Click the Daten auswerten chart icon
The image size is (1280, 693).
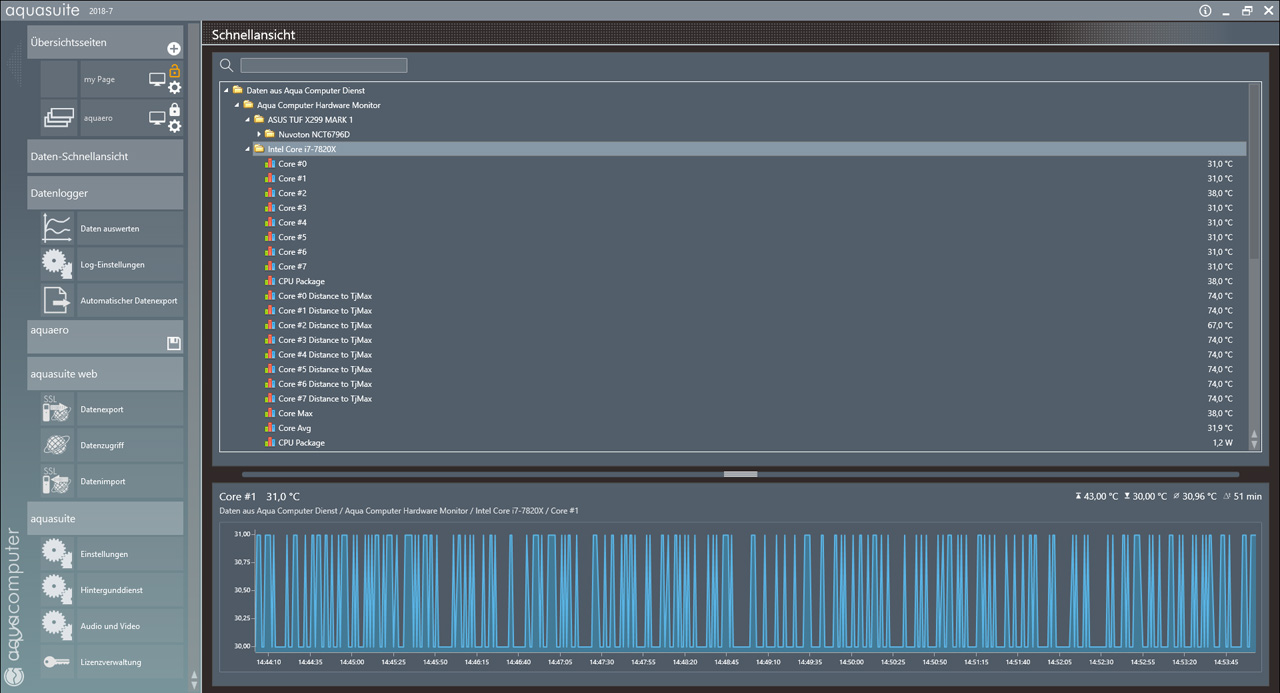[x=58, y=228]
